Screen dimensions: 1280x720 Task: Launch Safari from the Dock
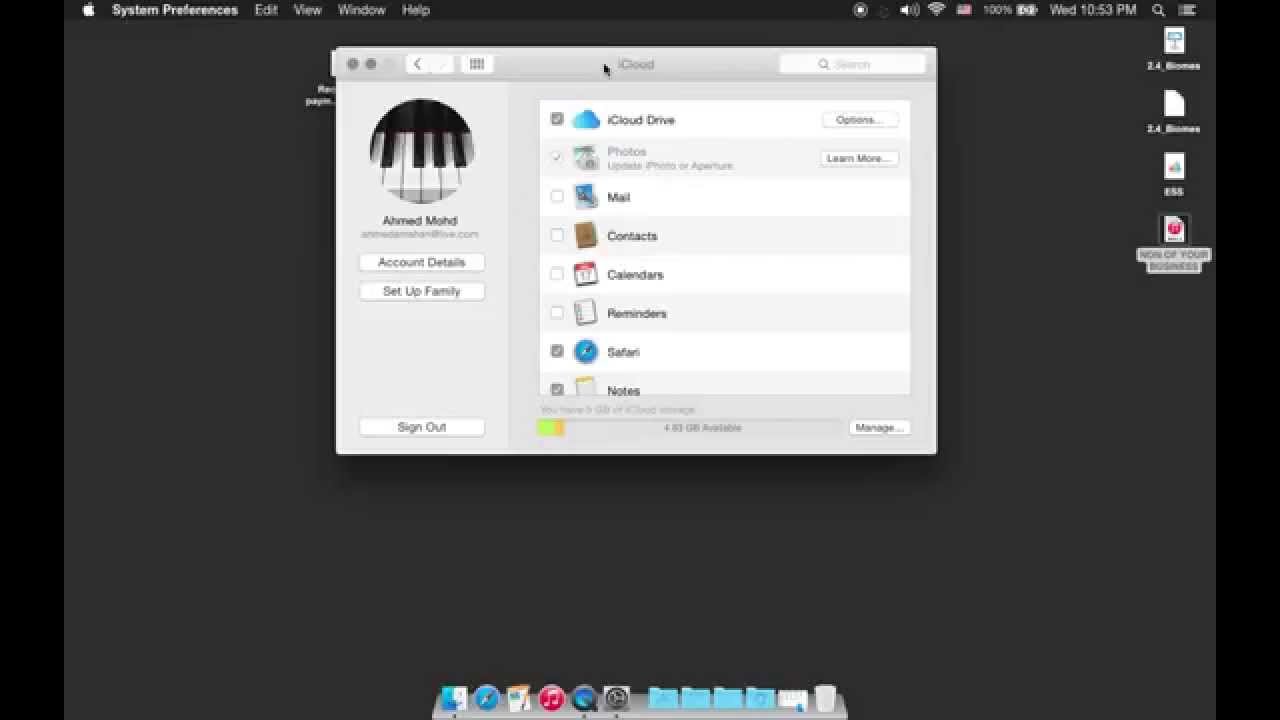(487, 698)
